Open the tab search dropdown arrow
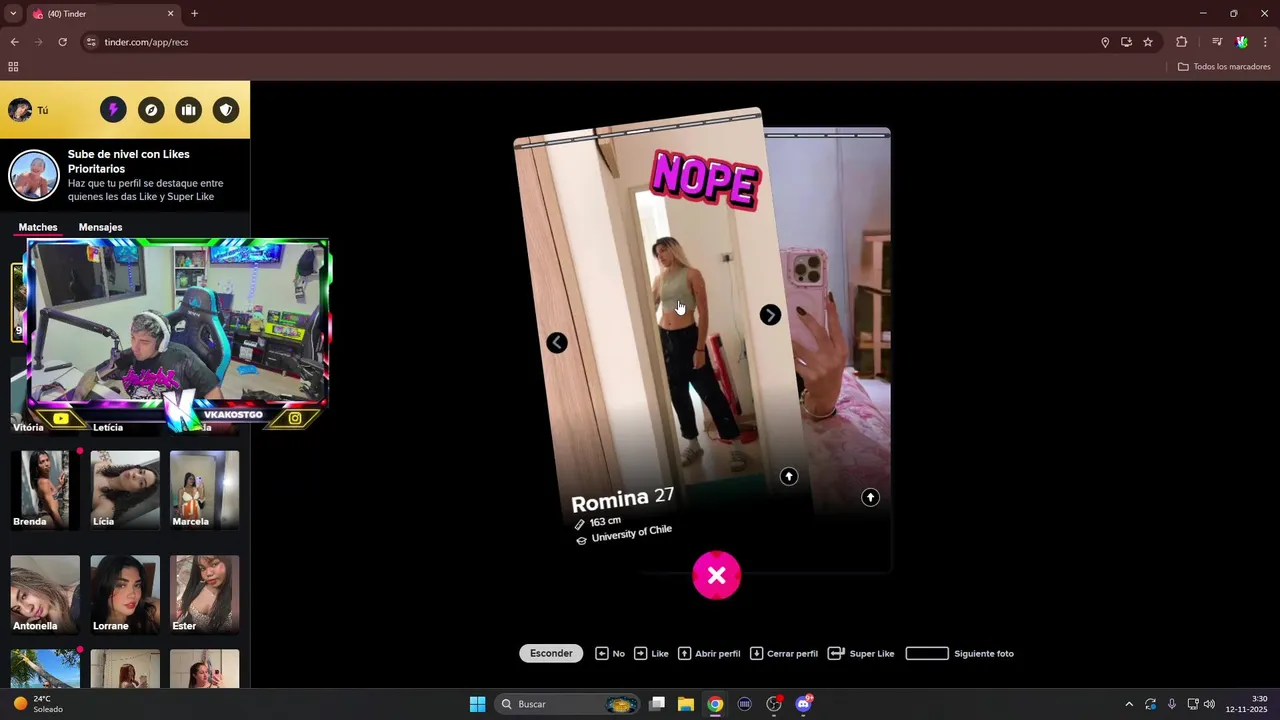The height and width of the screenshot is (720, 1280). click(x=13, y=14)
